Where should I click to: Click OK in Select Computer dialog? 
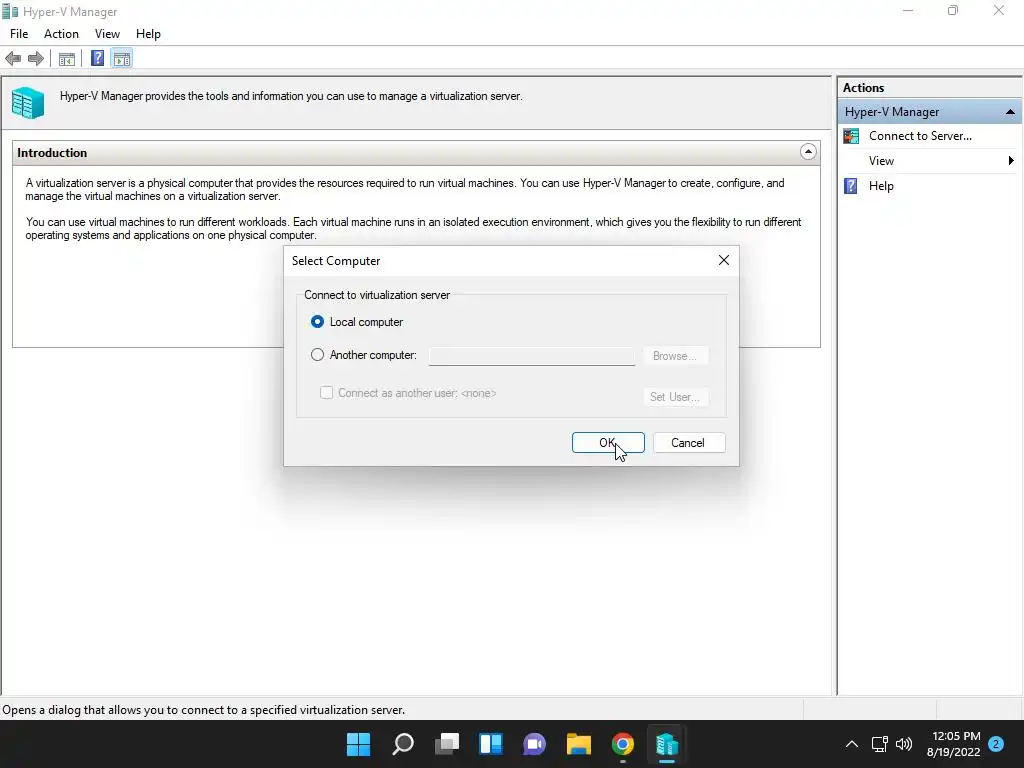point(608,443)
